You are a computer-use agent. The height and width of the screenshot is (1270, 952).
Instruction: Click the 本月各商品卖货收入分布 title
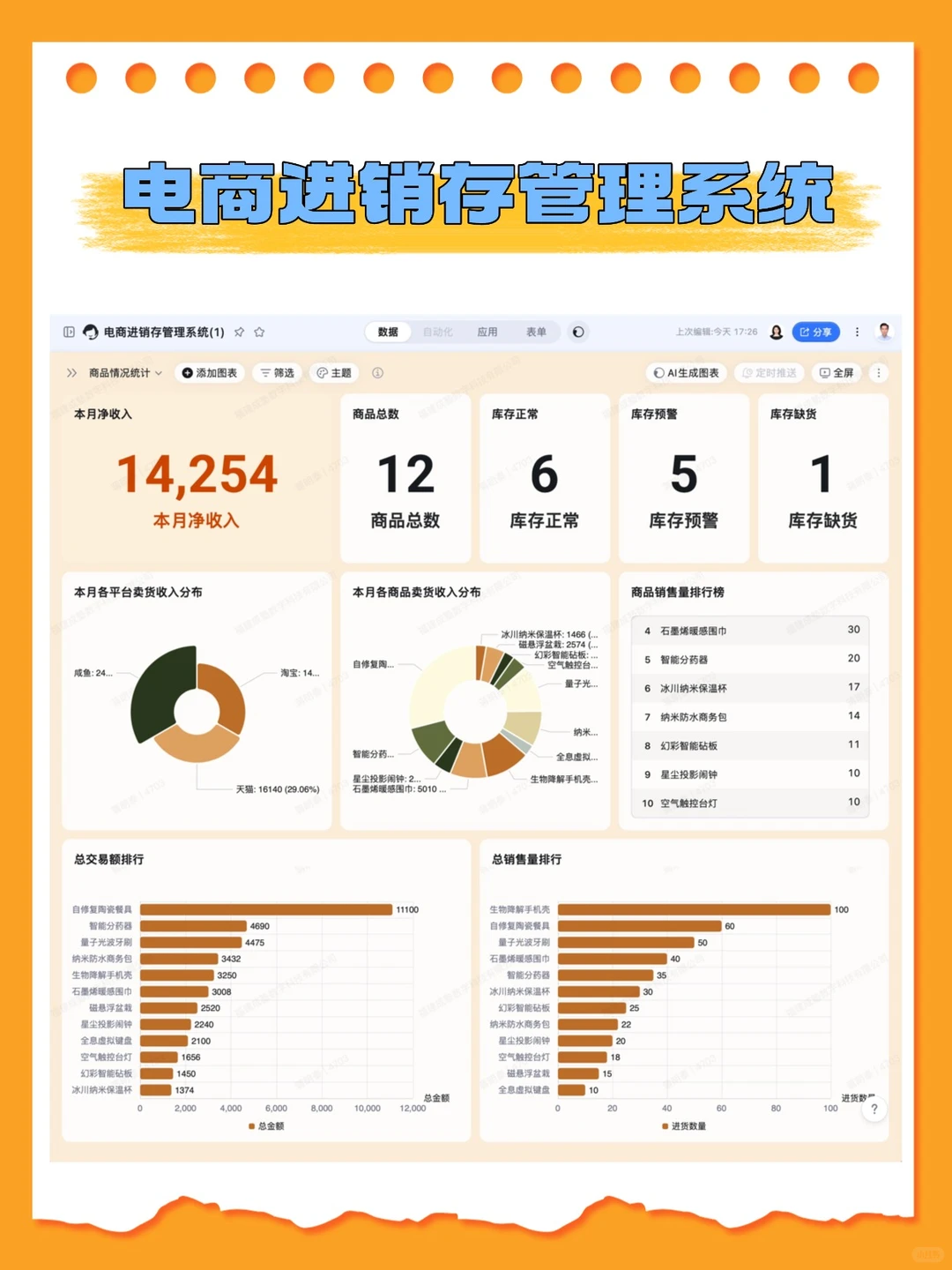pos(416,592)
